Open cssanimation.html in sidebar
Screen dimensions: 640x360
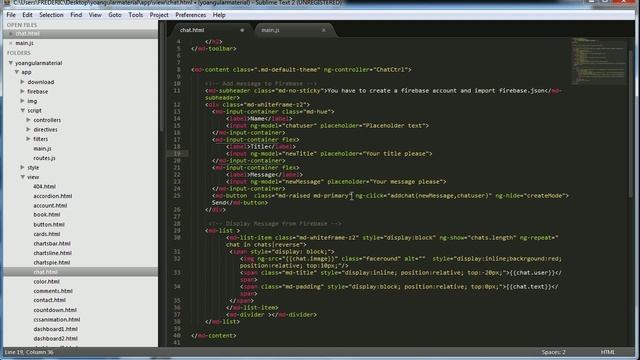click(57, 320)
